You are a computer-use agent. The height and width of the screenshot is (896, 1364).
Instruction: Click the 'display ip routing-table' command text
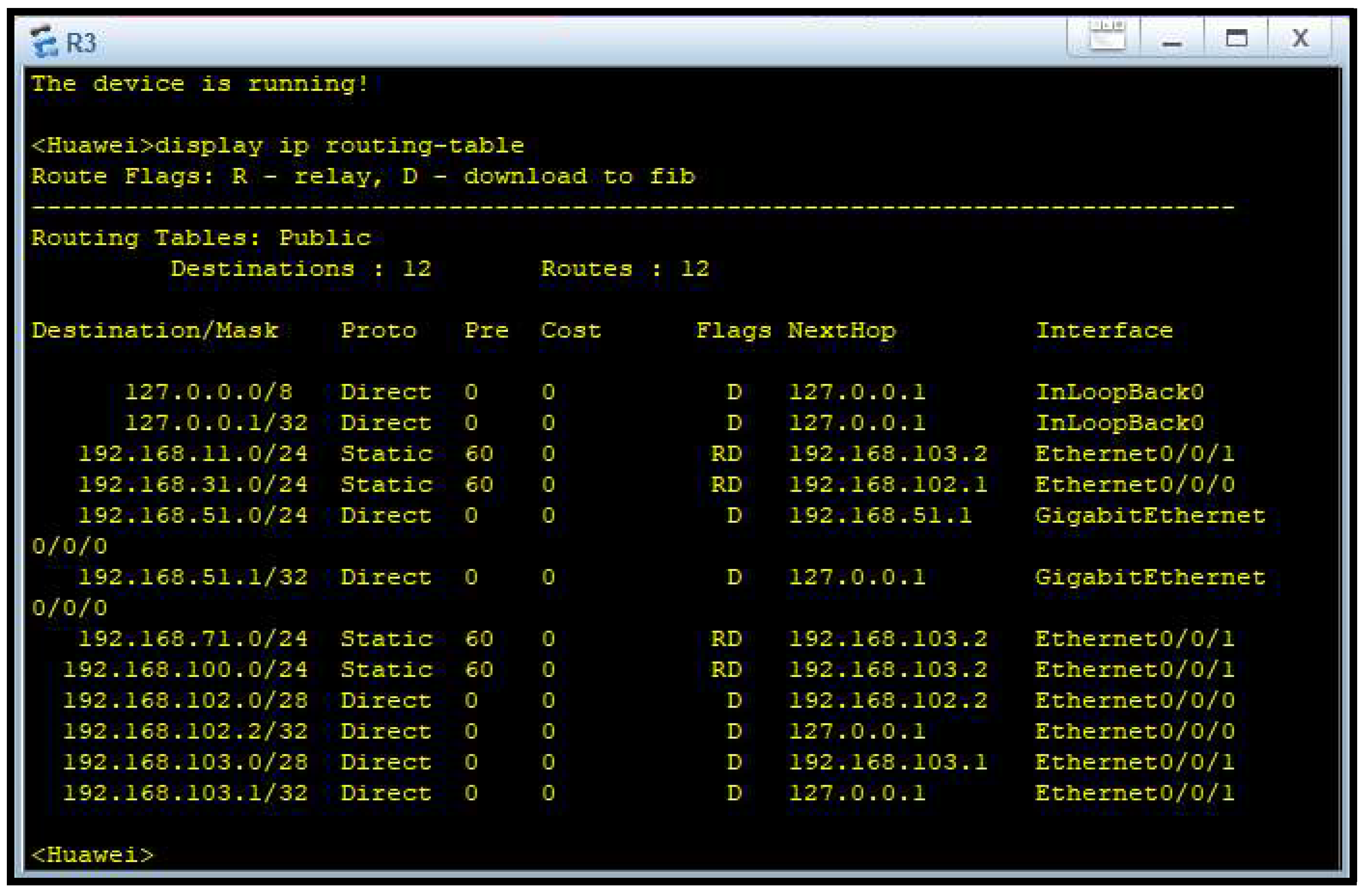point(339,146)
